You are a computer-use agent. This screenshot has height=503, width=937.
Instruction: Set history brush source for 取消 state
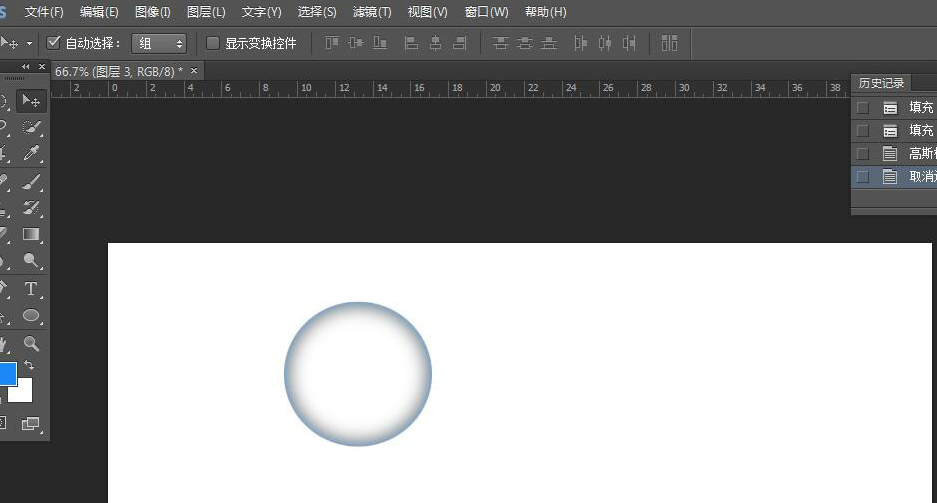(862, 176)
